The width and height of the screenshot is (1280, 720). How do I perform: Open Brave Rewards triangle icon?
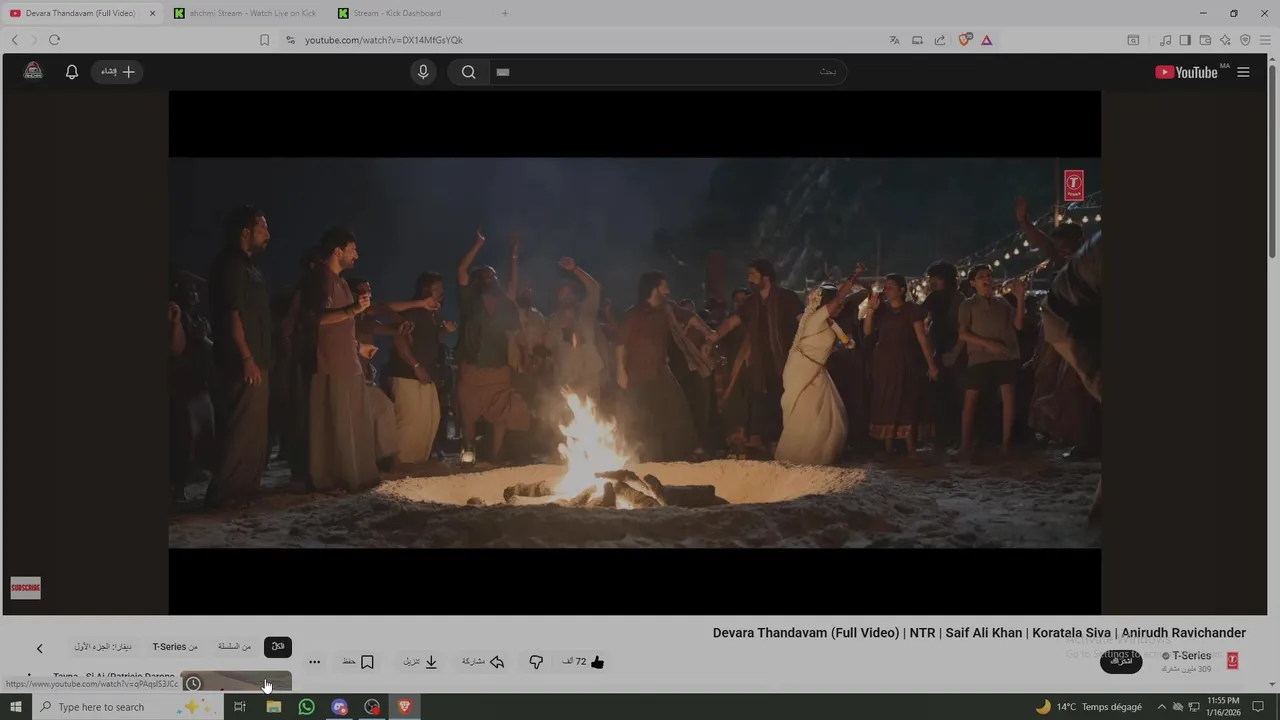987,40
